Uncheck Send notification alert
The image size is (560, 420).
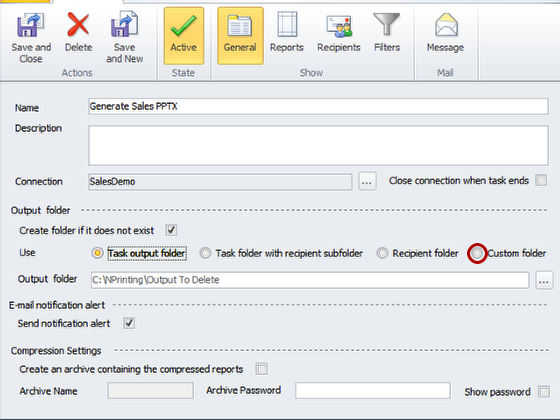click(129, 323)
